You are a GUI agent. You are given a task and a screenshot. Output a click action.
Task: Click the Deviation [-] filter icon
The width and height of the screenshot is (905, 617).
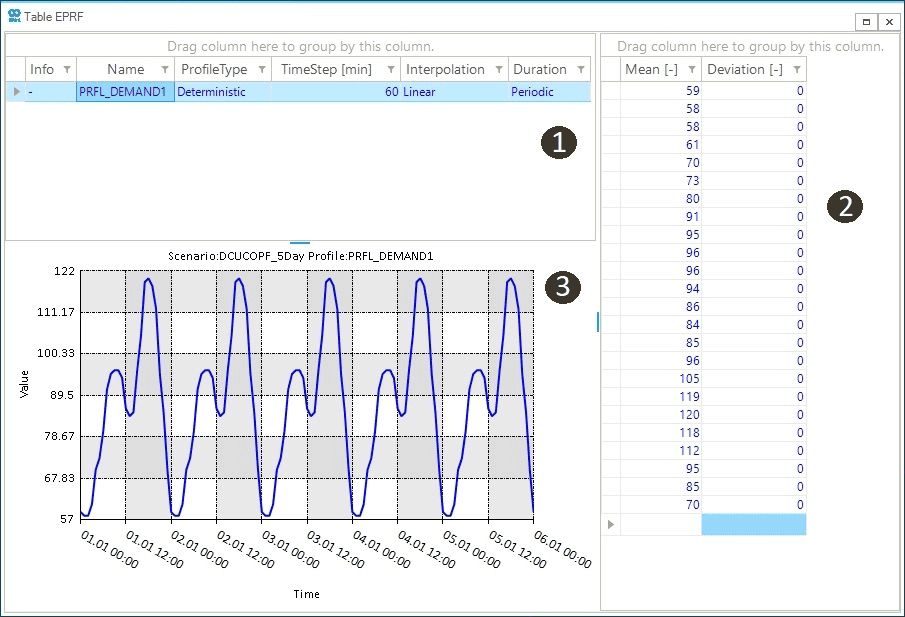[x=797, y=69]
